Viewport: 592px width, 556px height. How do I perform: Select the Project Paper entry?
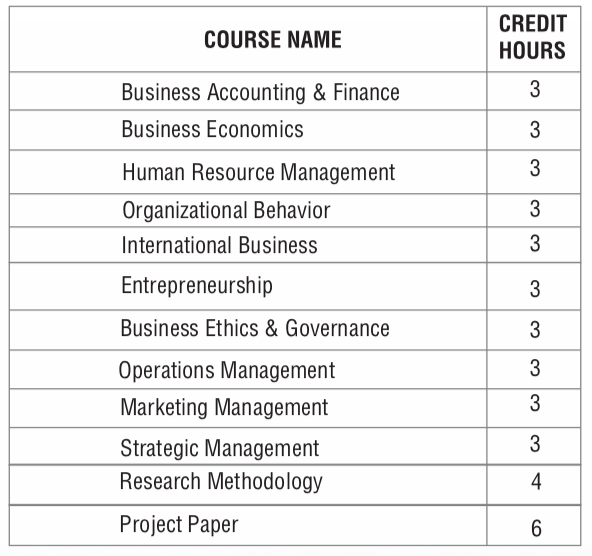tap(179, 525)
